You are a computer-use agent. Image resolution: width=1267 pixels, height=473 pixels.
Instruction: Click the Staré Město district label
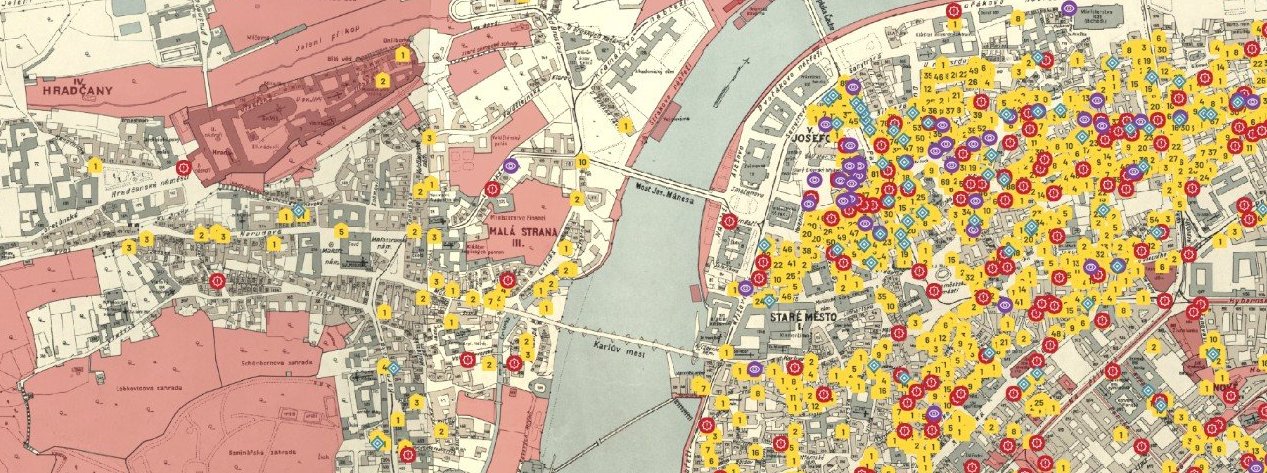point(801,318)
